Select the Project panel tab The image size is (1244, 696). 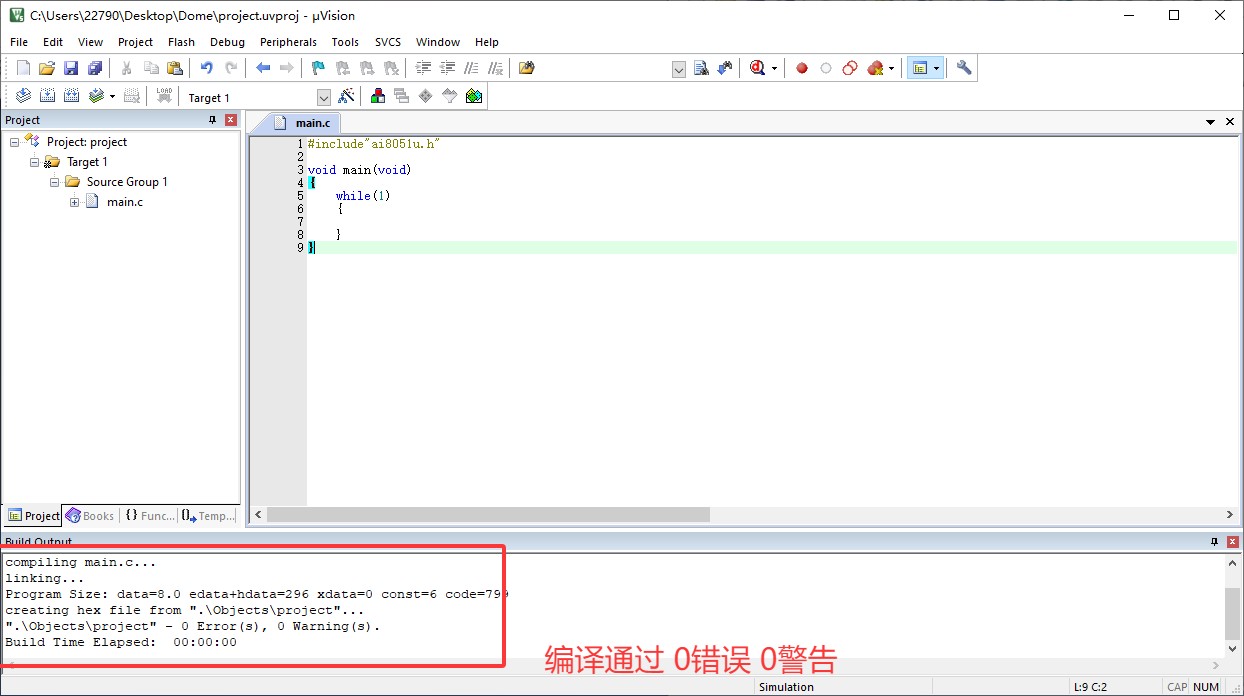(x=33, y=516)
